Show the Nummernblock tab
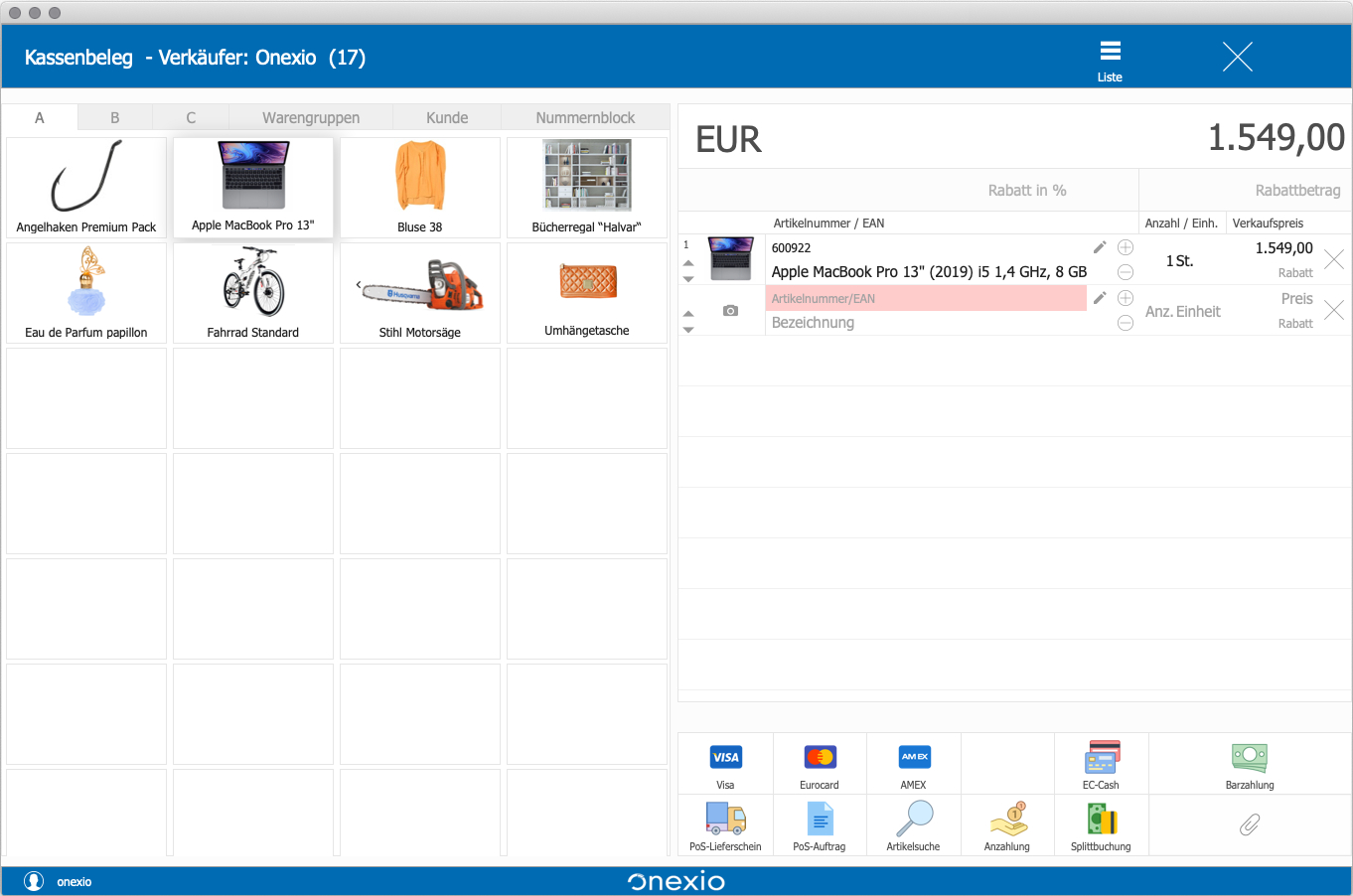 click(585, 117)
